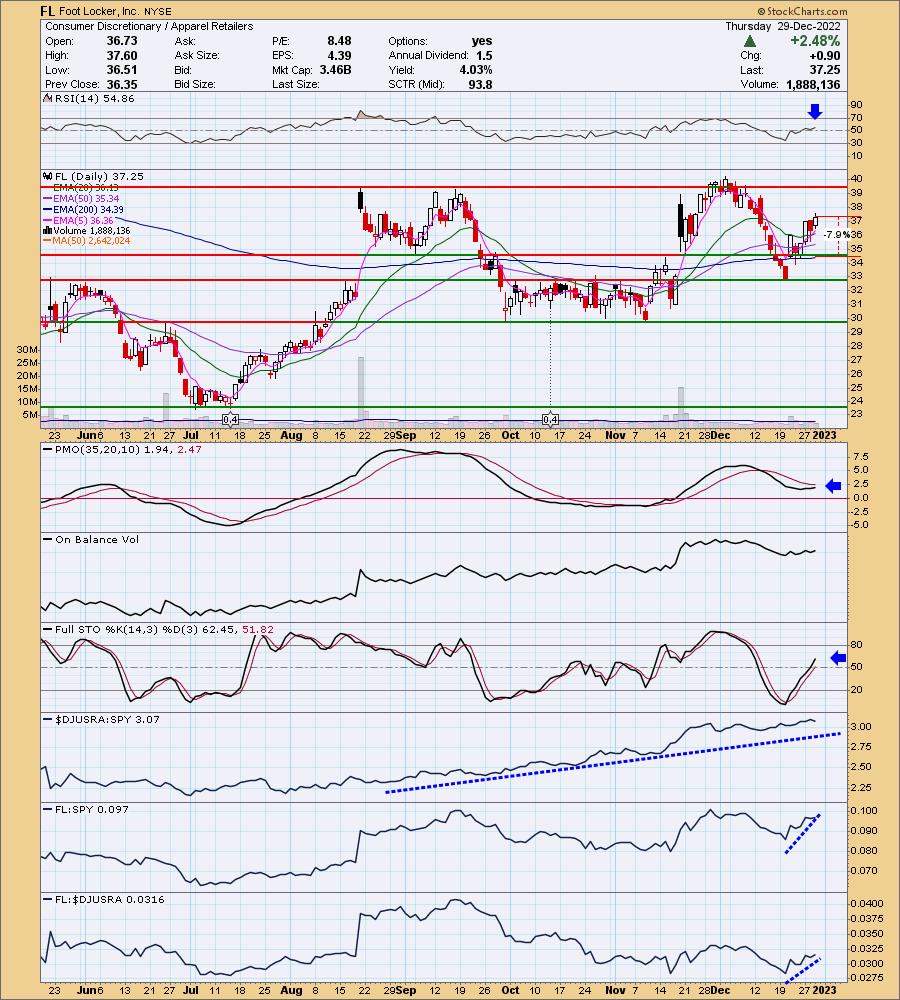Click the Yield value 4.03%

coord(476,70)
